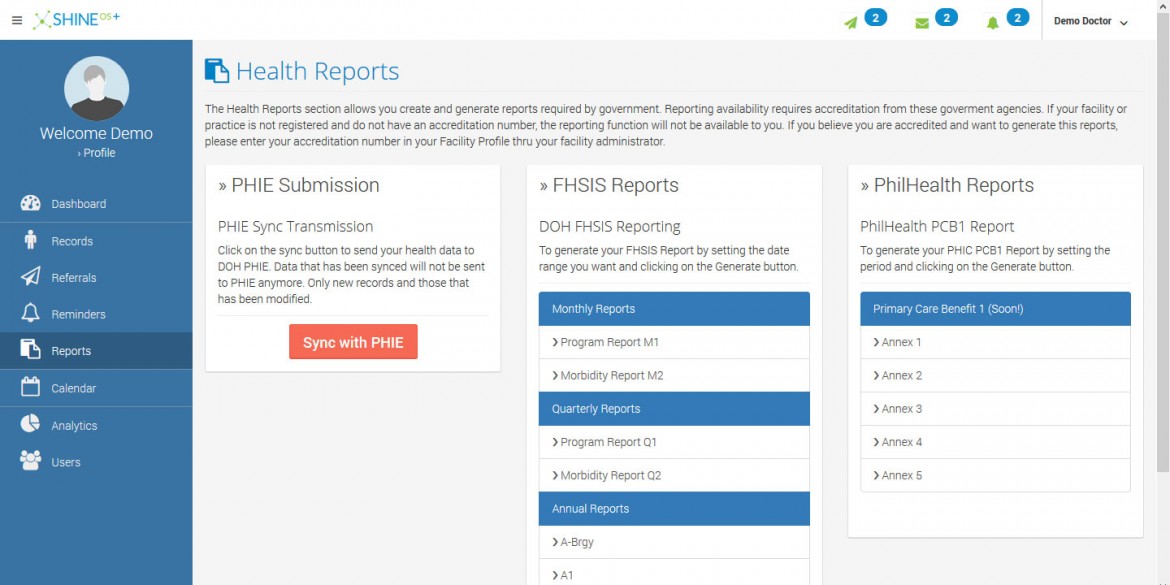This screenshot has height=585, width=1170.
Task: Expand the A-Brgy annual report
Action: point(674,542)
